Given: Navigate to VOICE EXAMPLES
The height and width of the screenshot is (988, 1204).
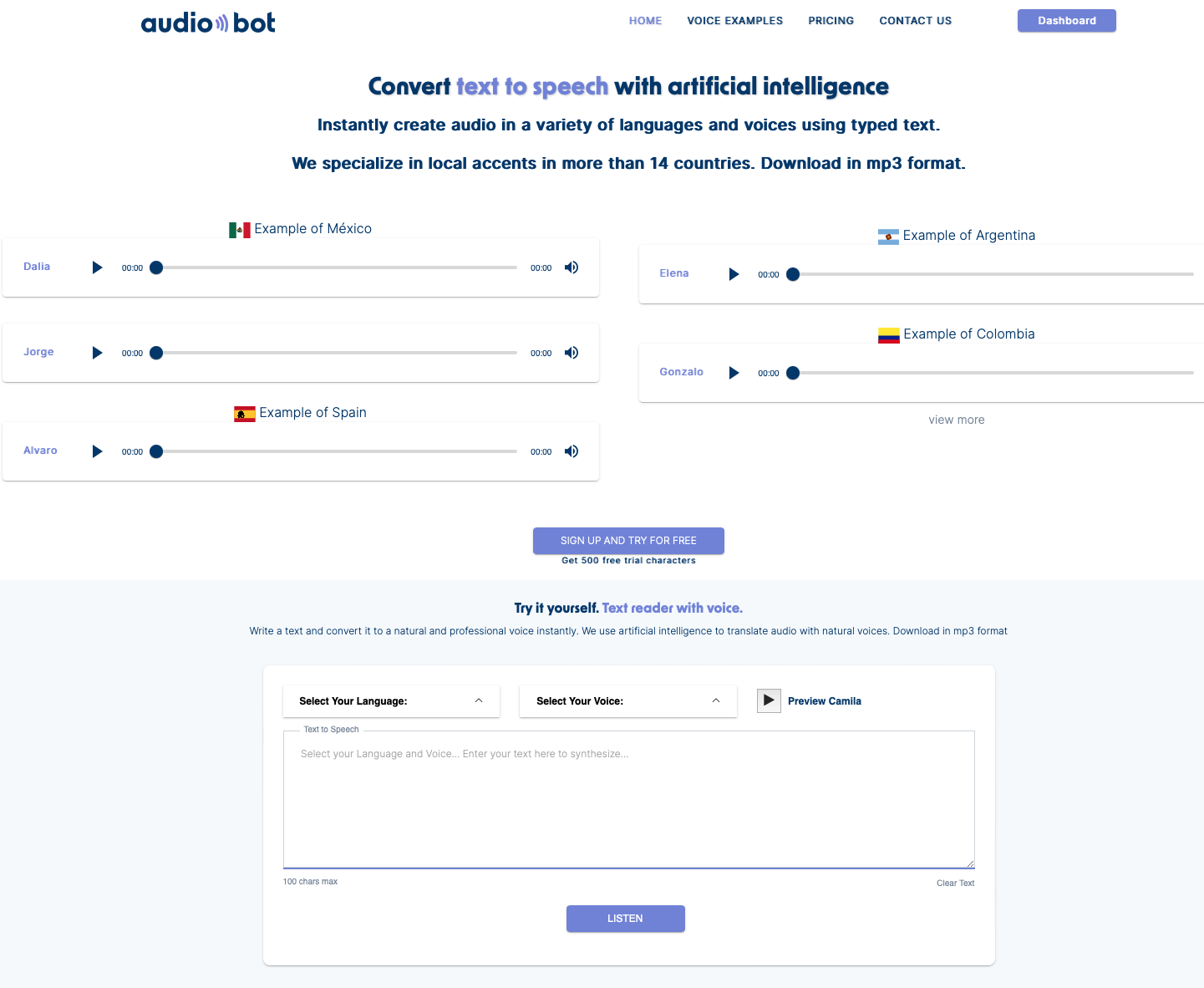Looking at the screenshot, I should pos(734,20).
